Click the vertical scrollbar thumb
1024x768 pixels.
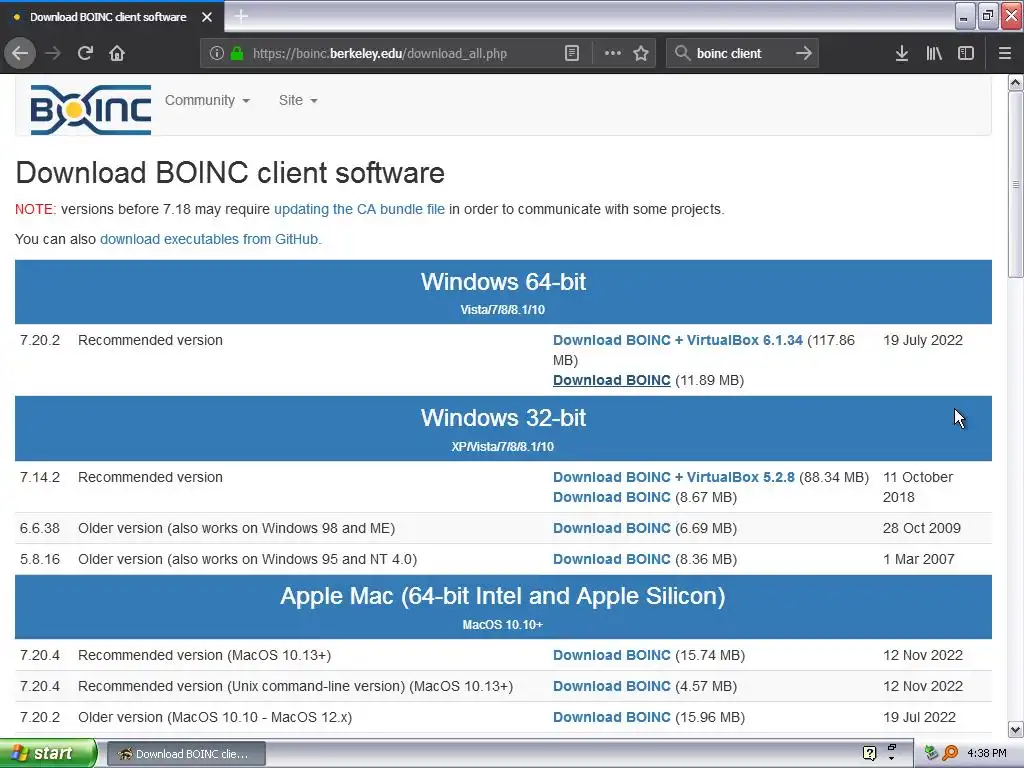click(x=1016, y=185)
